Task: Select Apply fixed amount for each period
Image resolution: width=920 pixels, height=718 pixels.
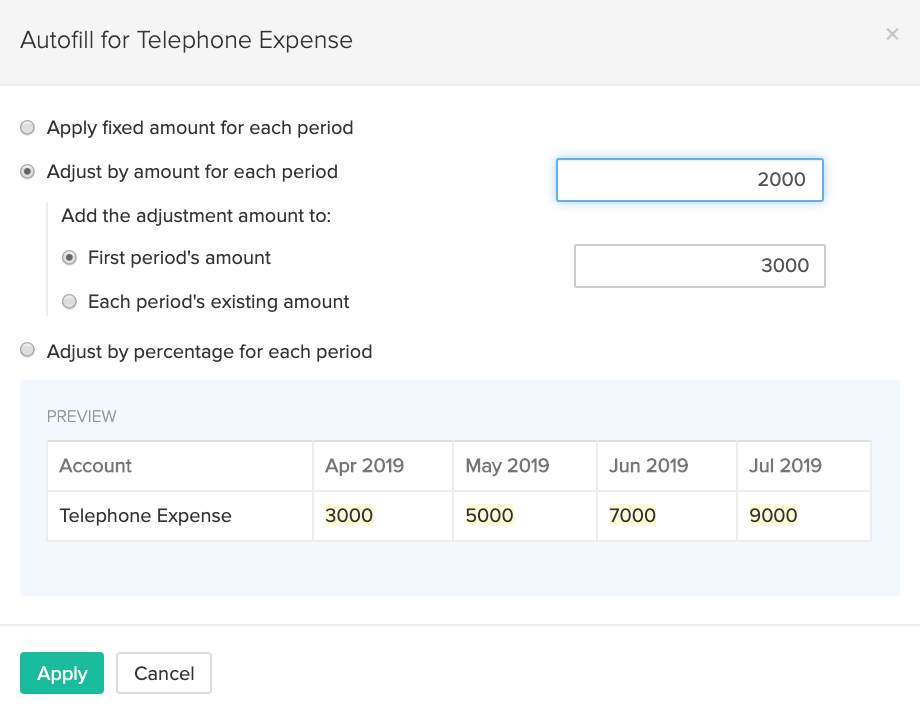Action: (x=28, y=128)
